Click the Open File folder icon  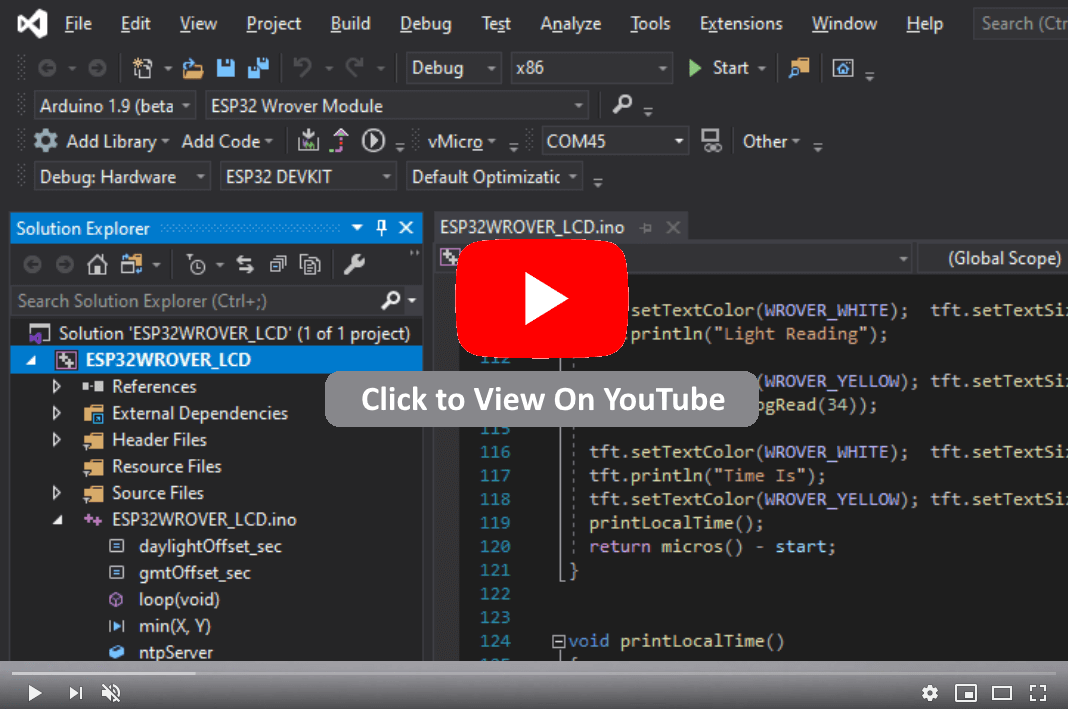click(x=193, y=68)
